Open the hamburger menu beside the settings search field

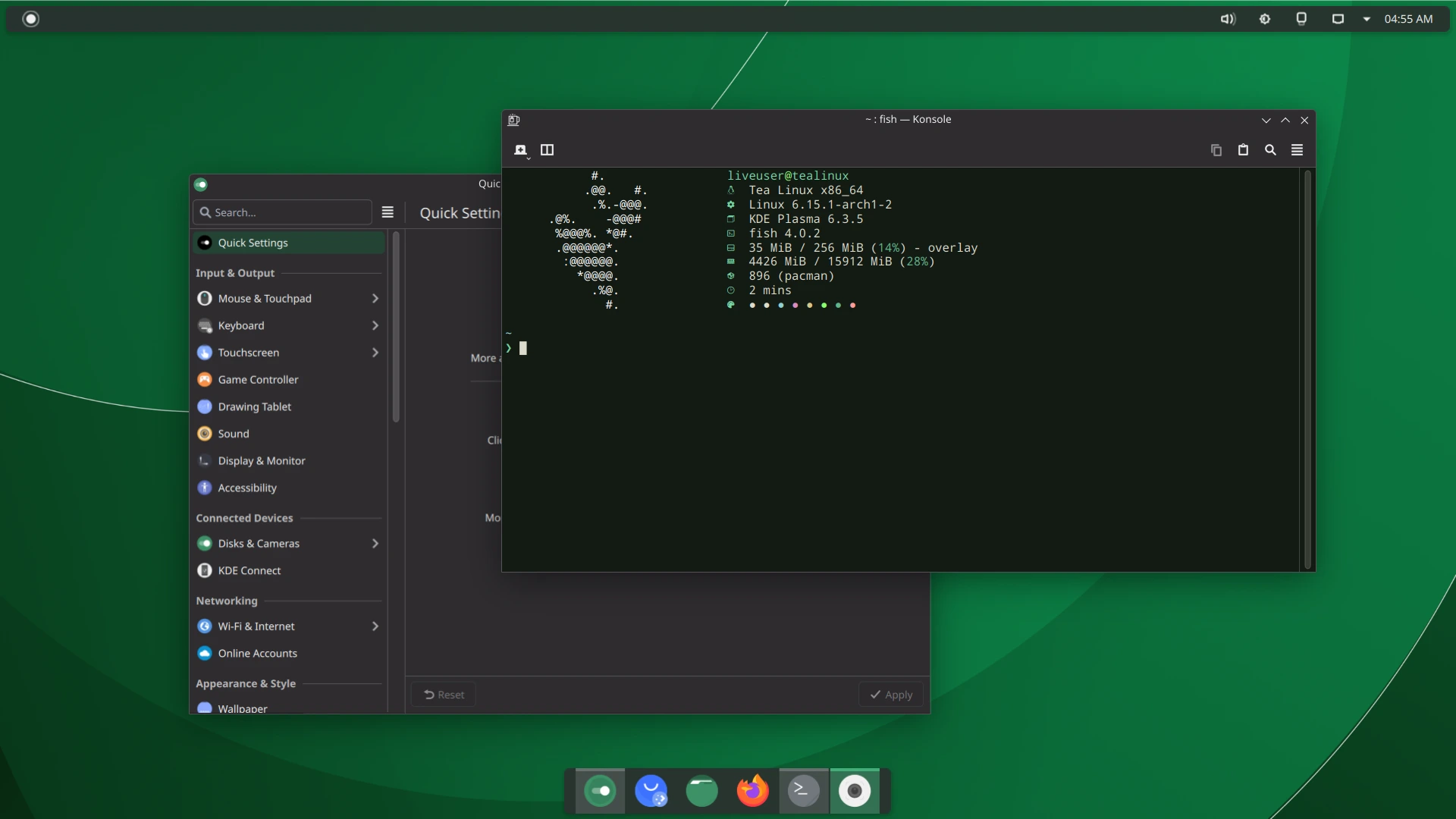click(388, 212)
